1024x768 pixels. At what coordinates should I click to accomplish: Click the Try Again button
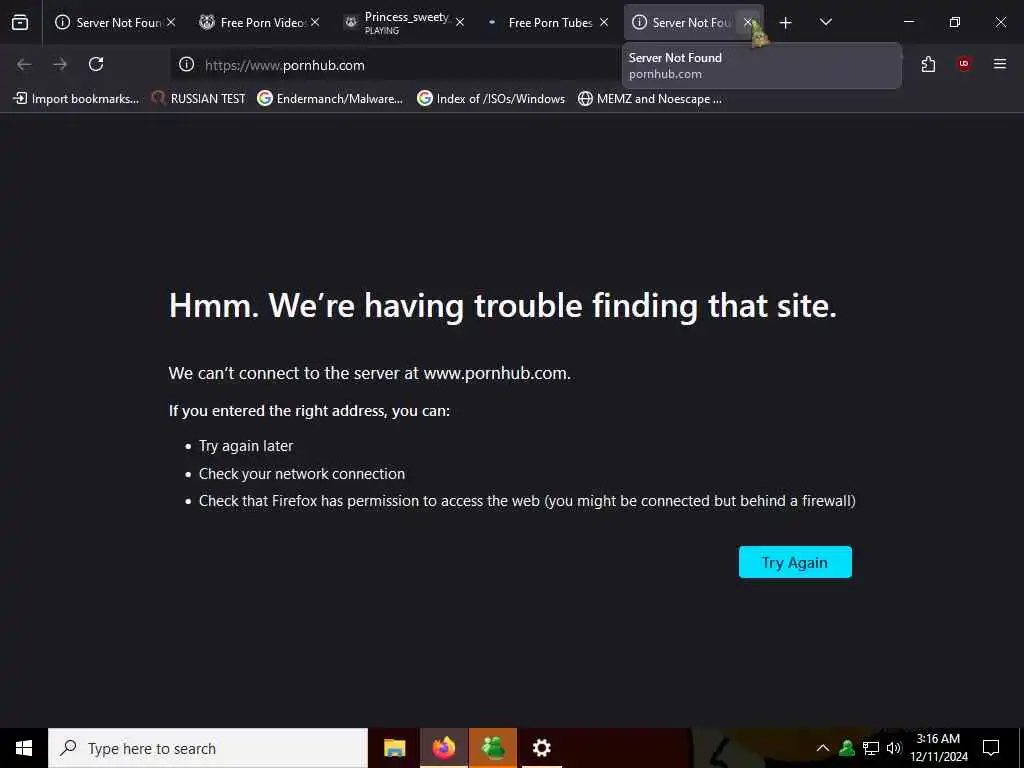click(795, 562)
